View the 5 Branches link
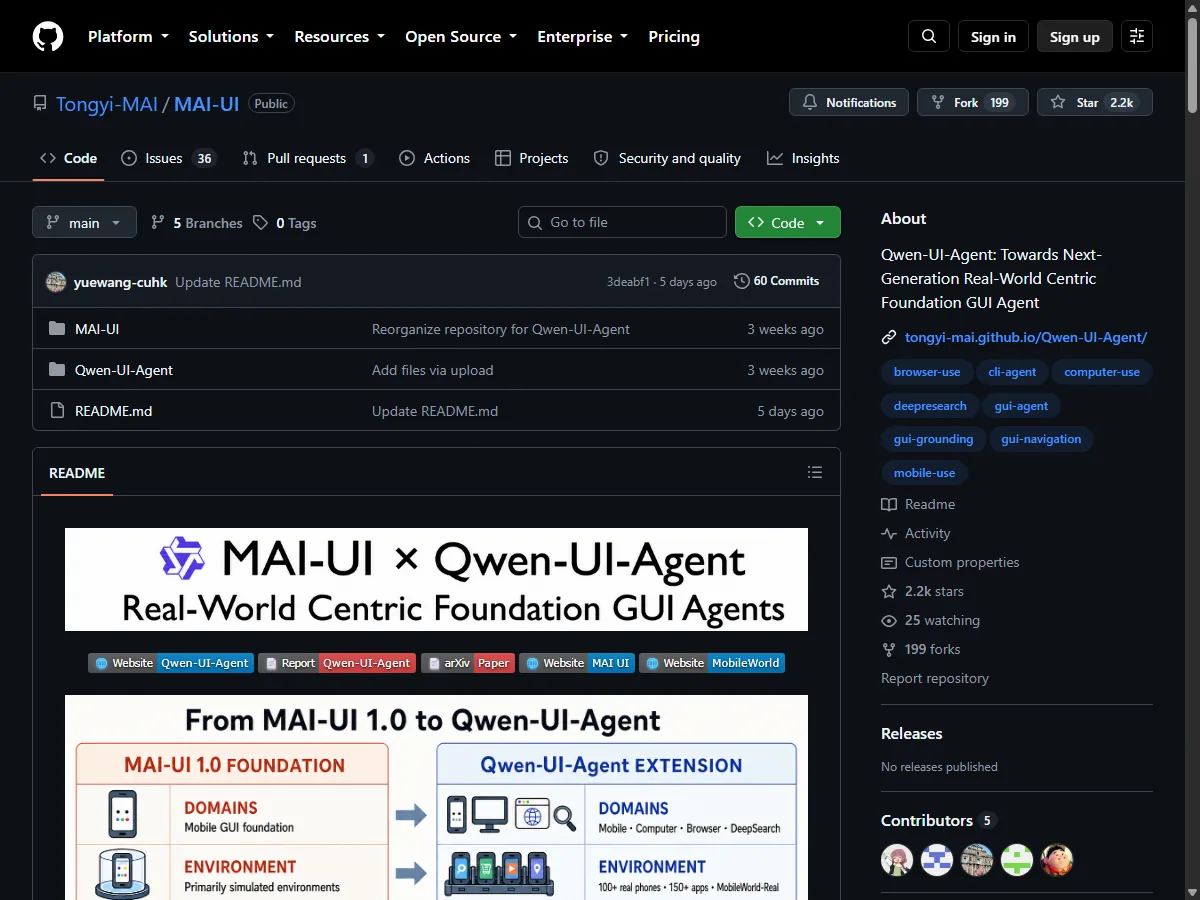1200x900 pixels. tap(197, 223)
